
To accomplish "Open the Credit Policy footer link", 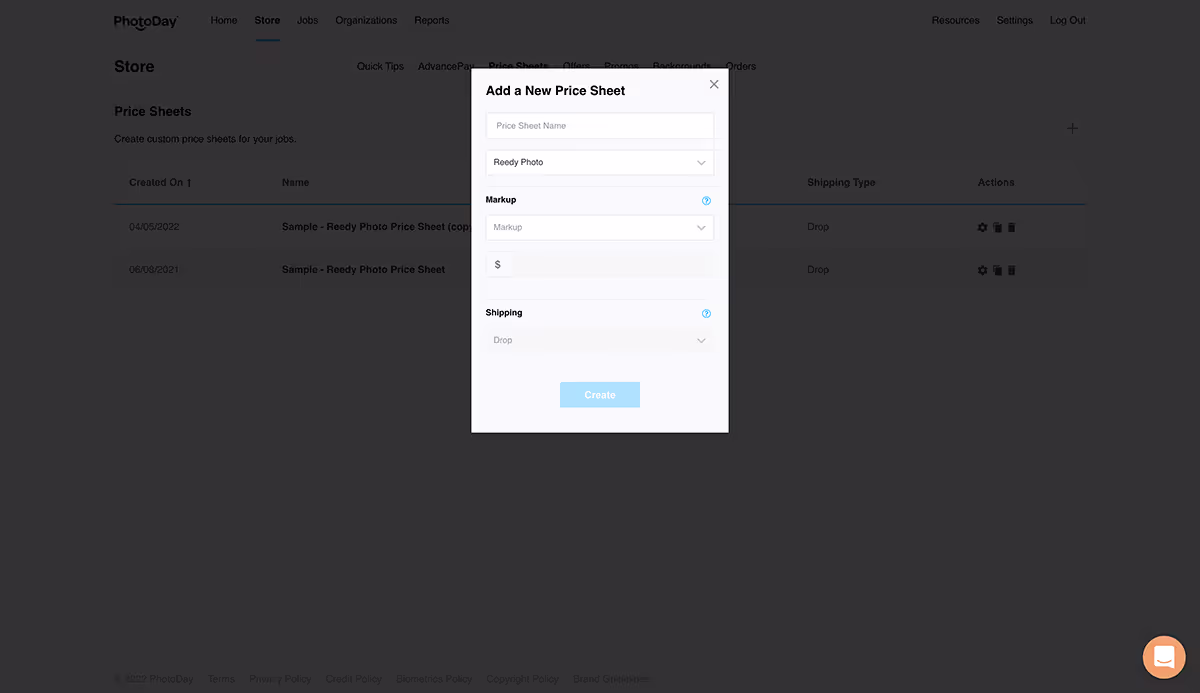I will (x=353, y=679).
